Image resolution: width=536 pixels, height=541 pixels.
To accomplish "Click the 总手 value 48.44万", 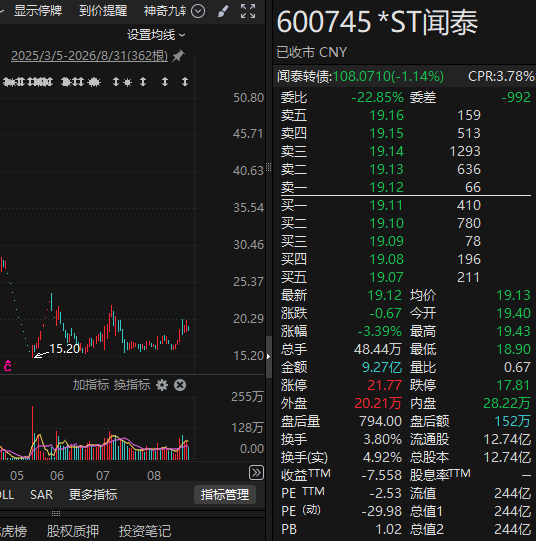I will (x=378, y=350).
